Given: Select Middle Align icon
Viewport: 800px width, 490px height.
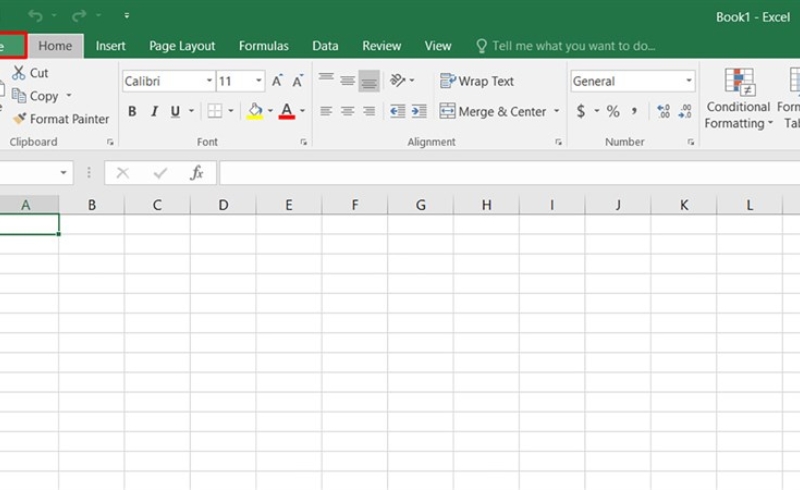Looking at the screenshot, I should [x=347, y=81].
